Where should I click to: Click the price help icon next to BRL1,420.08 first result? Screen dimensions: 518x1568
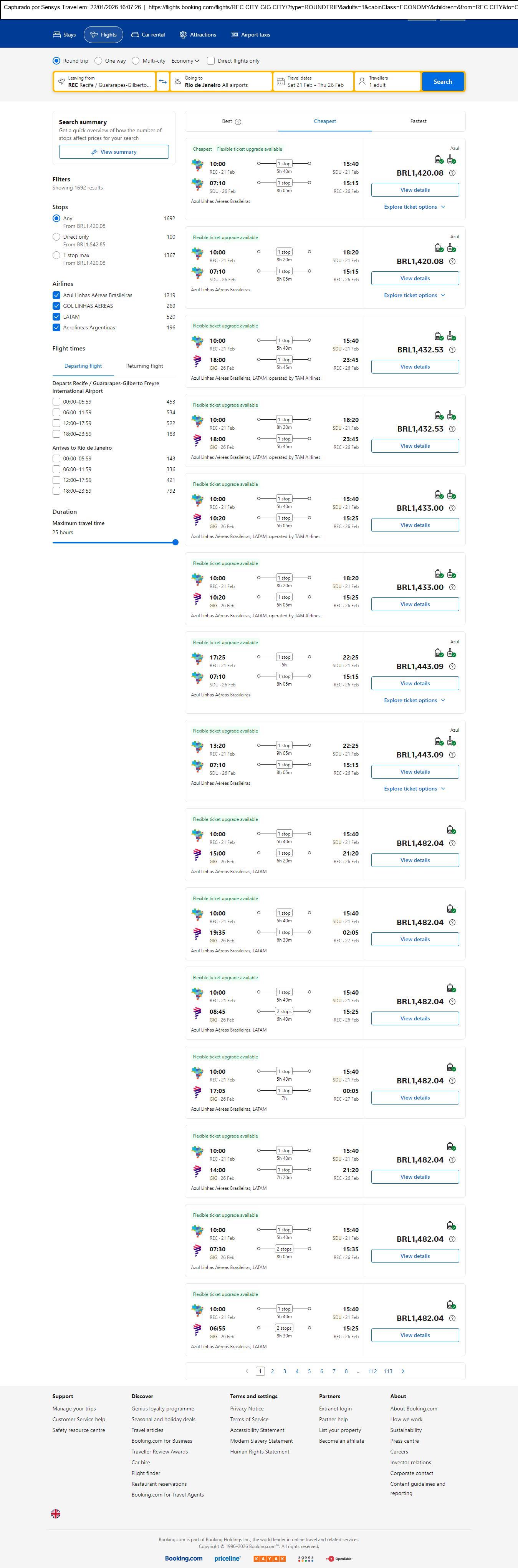point(452,173)
